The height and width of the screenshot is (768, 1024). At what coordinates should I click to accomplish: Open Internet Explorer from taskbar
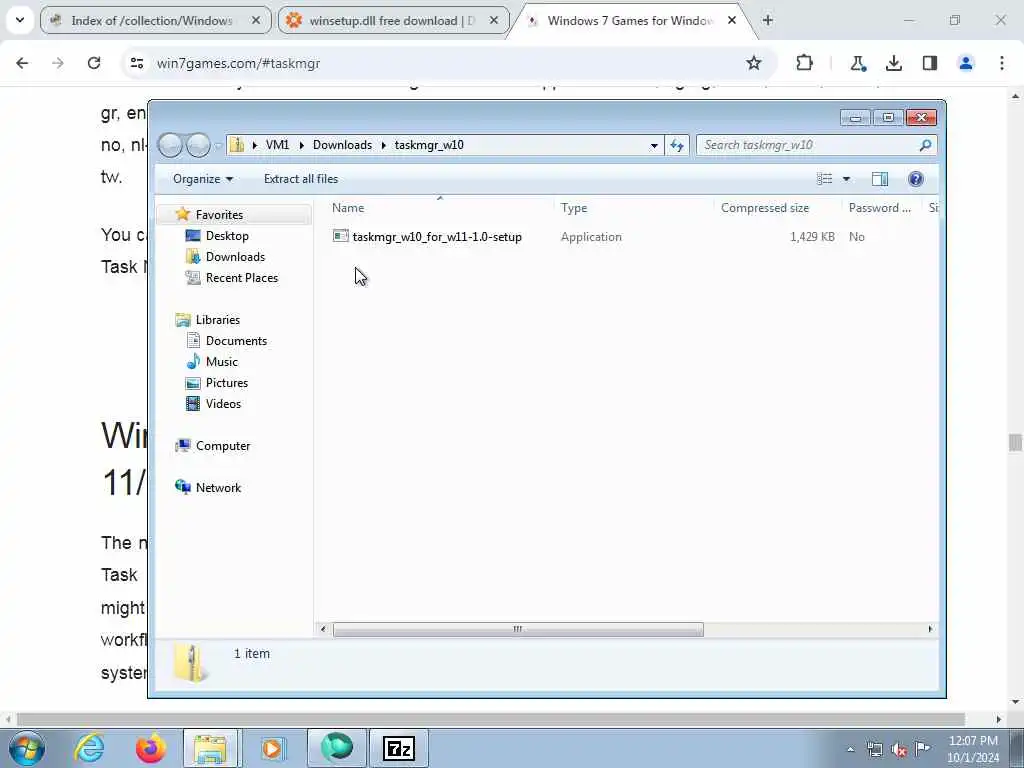tap(89, 748)
